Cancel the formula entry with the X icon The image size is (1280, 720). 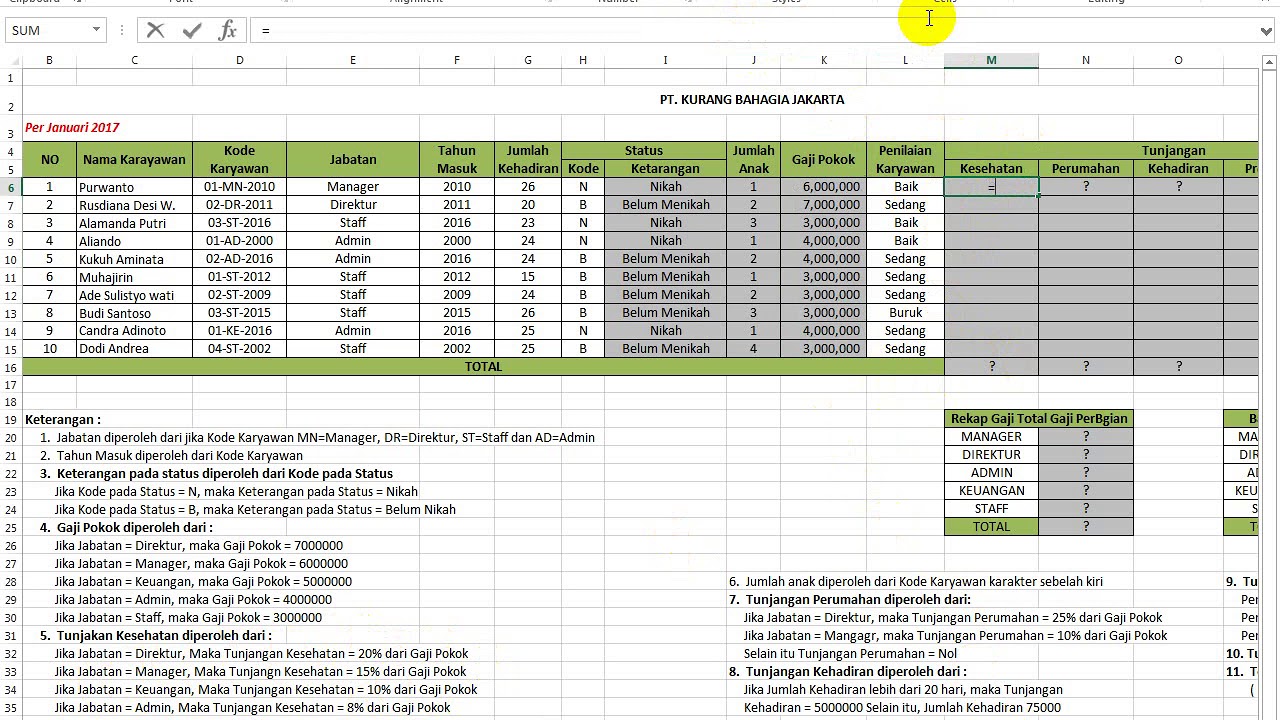point(155,30)
